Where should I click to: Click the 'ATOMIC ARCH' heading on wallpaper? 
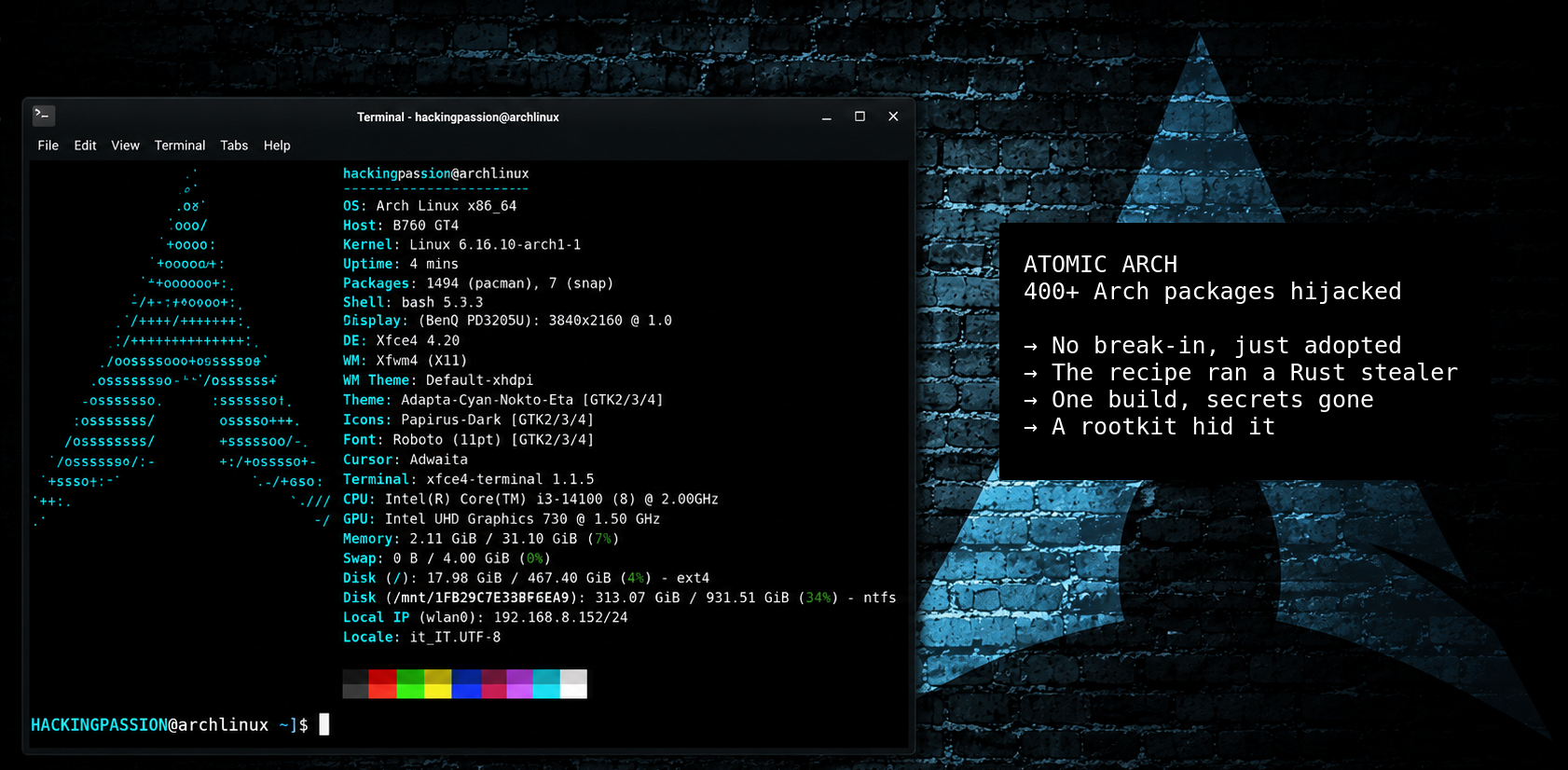click(x=1100, y=265)
